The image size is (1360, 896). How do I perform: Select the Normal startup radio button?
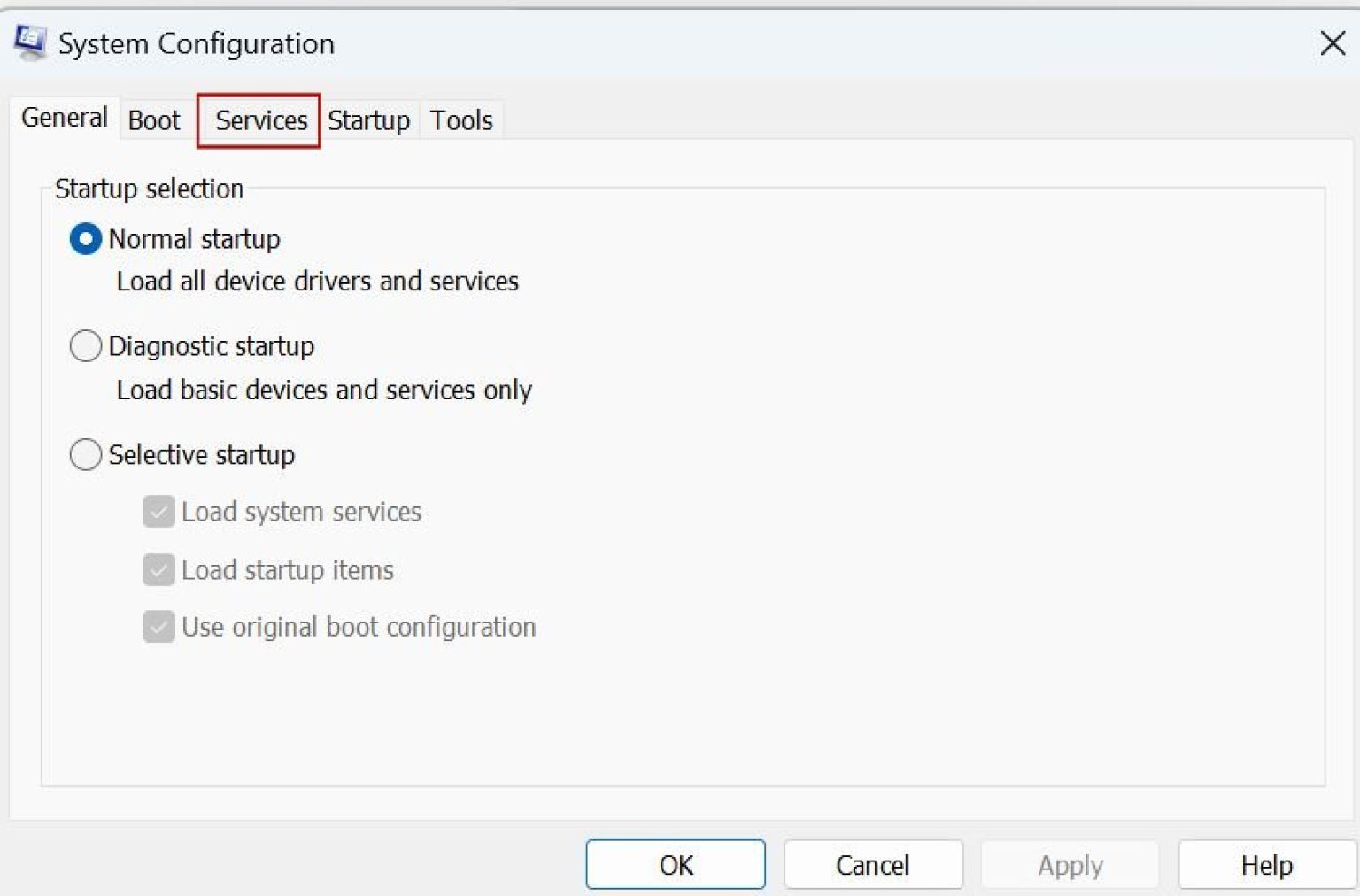pyautogui.click(x=86, y=238)
